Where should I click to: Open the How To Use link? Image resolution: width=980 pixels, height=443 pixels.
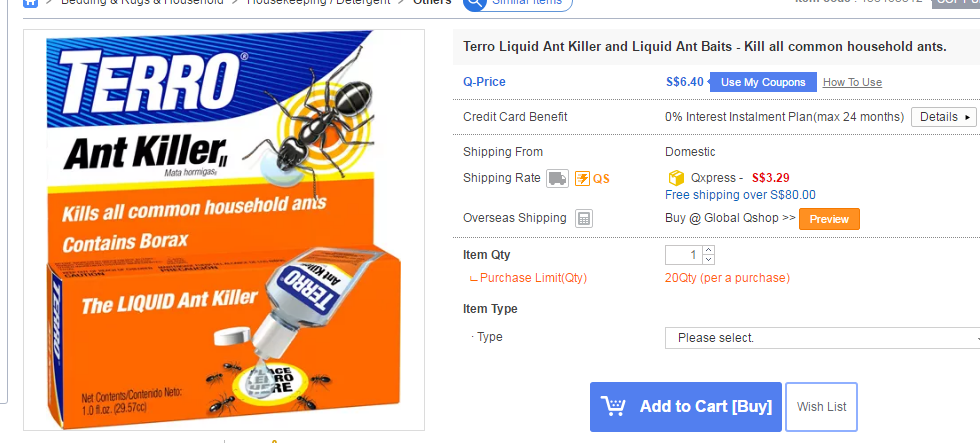(852, 82)
